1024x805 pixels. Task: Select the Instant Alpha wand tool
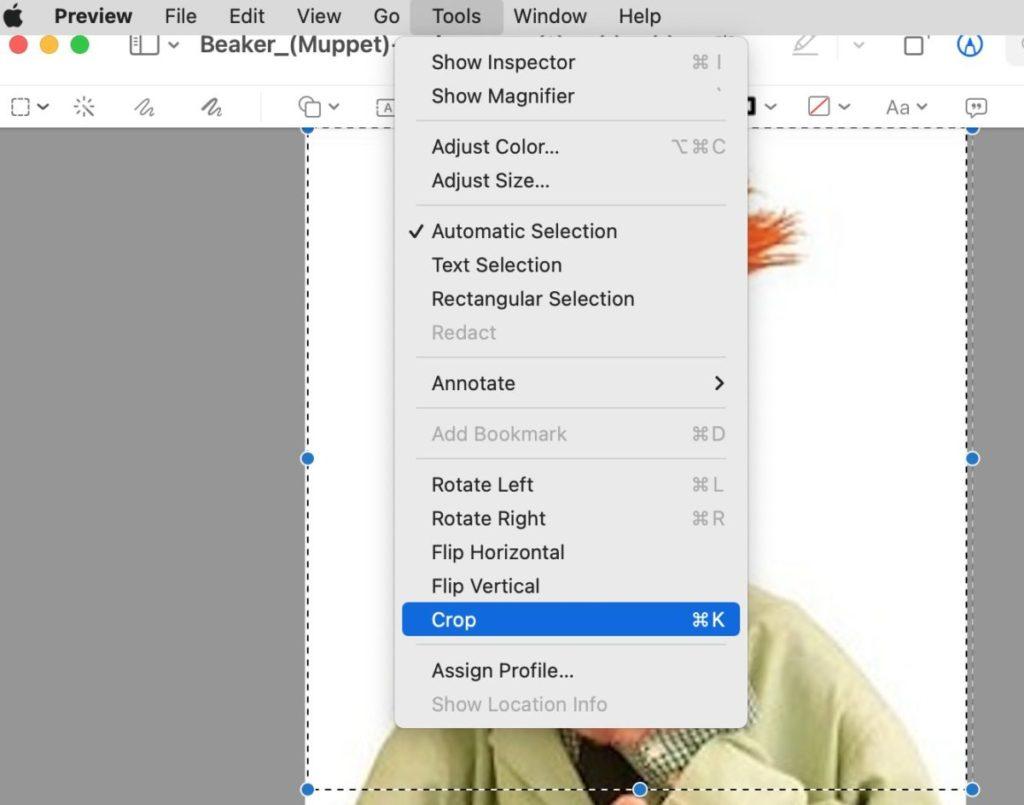84,107
